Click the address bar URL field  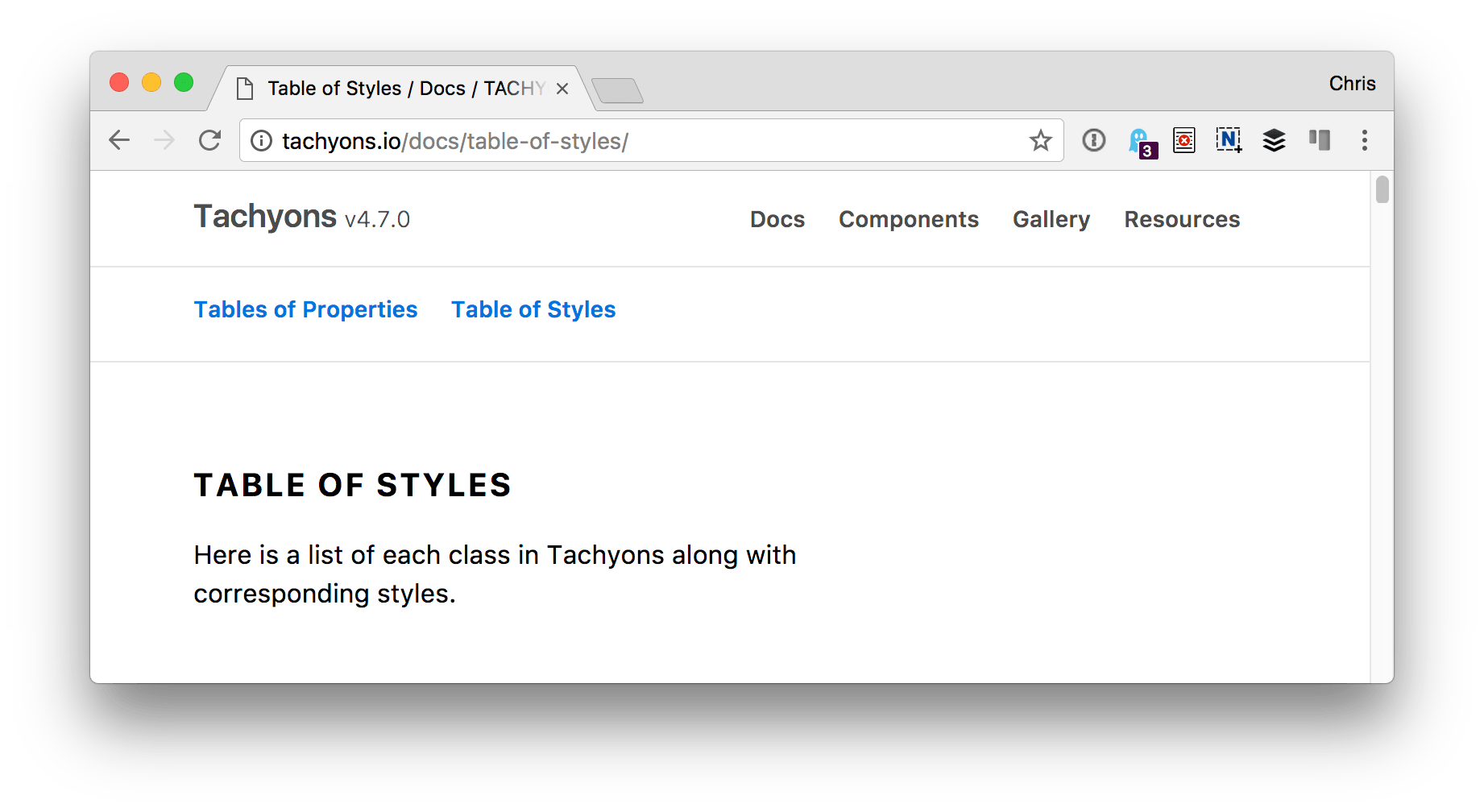pos(653,141)
